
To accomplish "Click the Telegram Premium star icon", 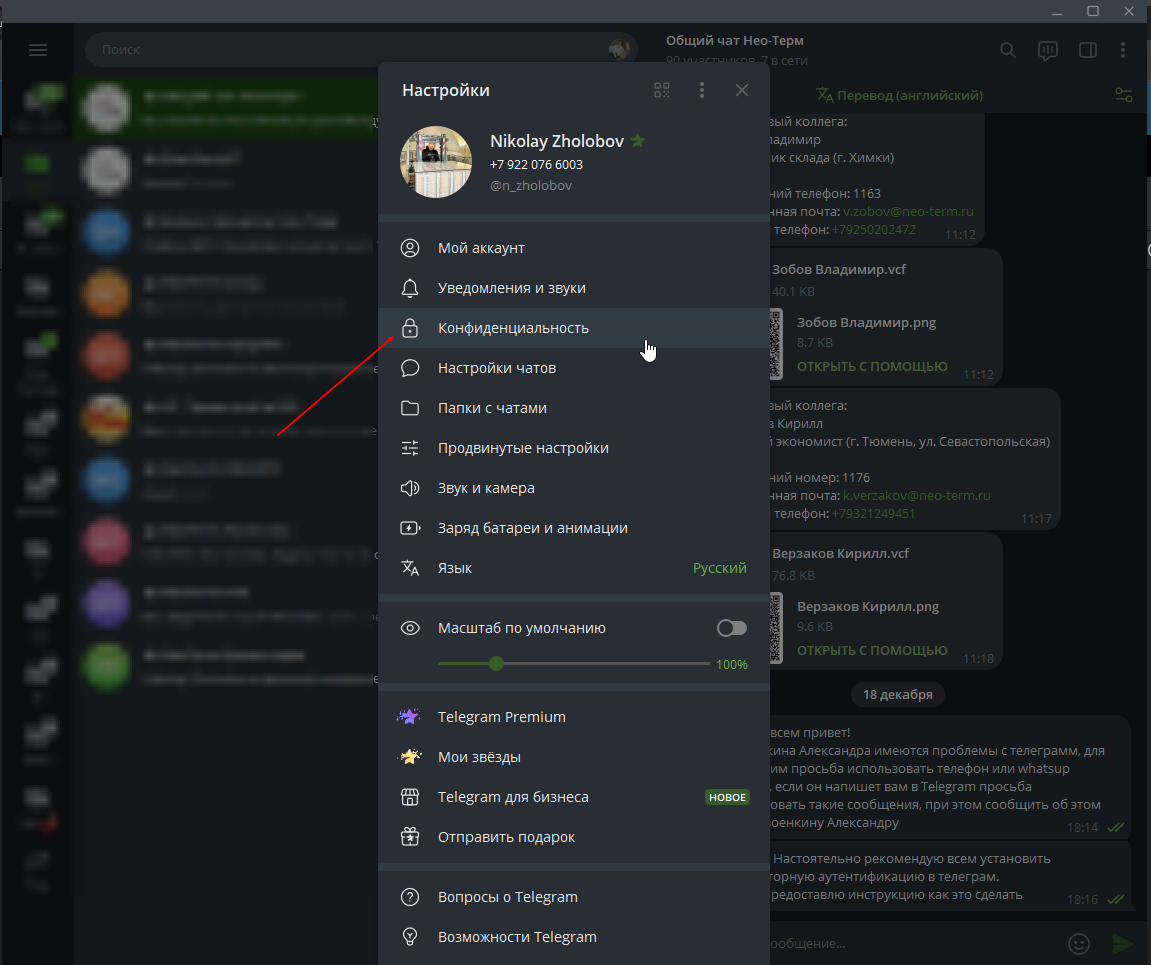I will click(409, 717).
